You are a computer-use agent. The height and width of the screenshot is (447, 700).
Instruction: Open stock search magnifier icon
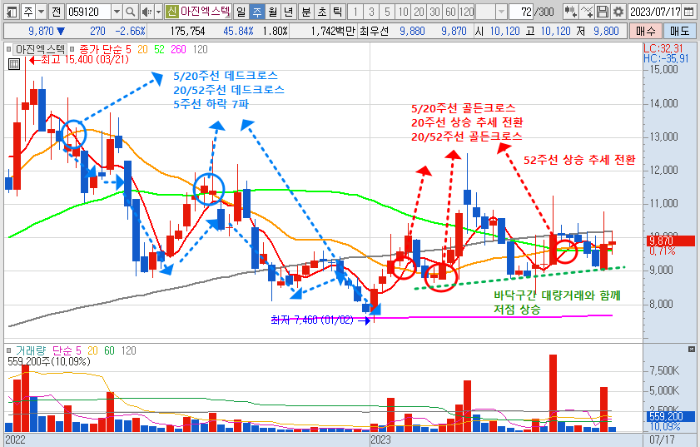(x=130, y=12)
